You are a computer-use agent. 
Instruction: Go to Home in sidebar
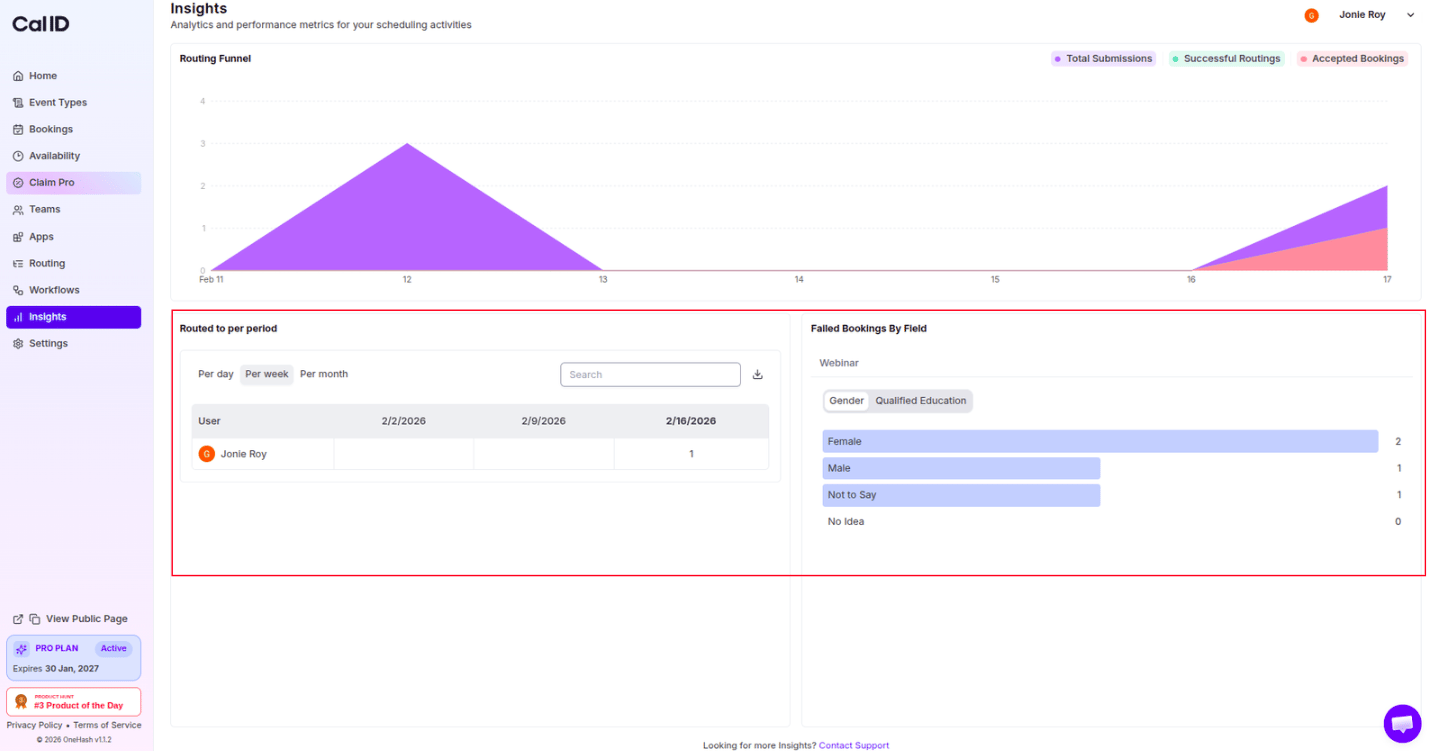point(73,76)
